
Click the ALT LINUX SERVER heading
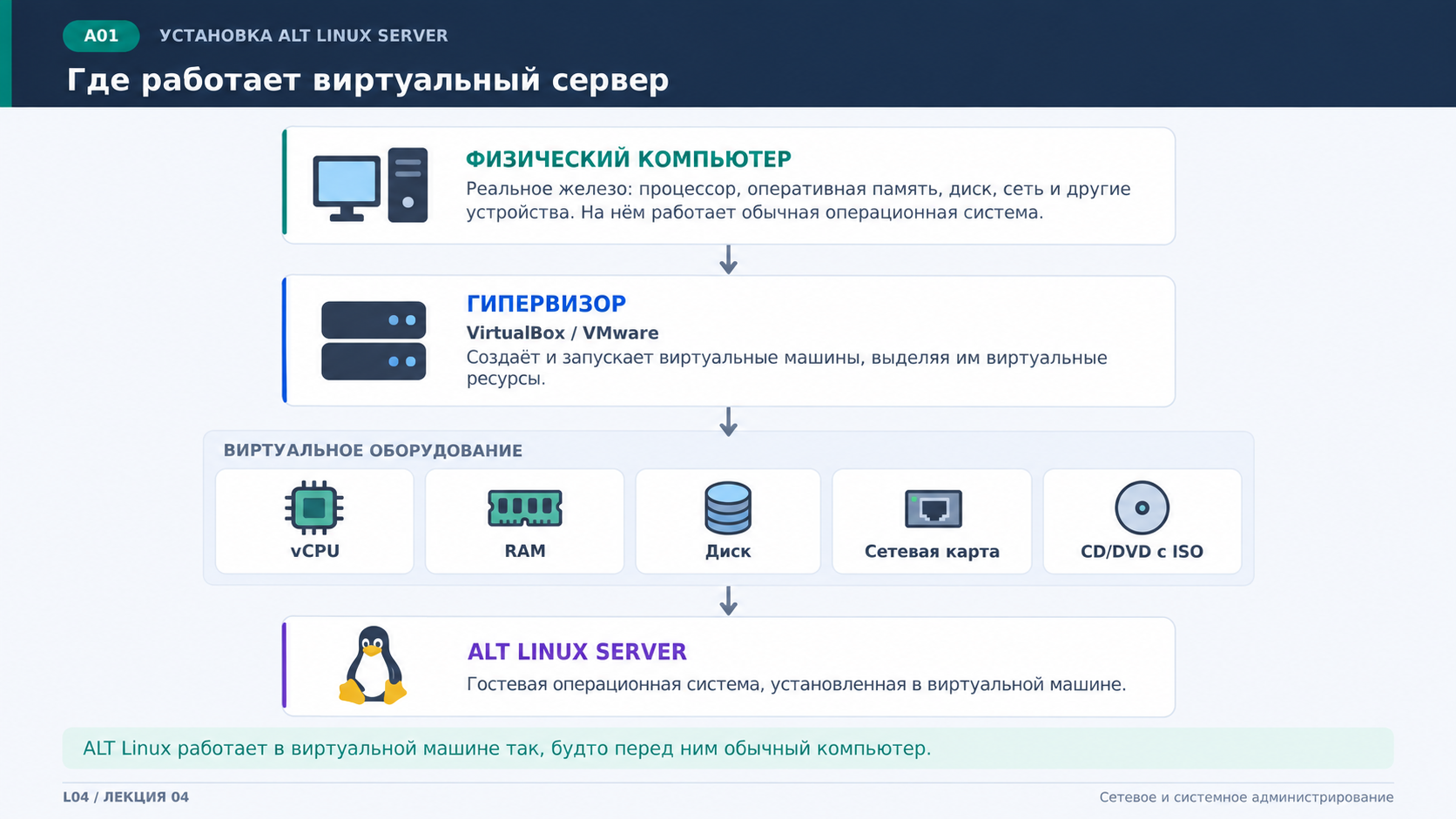click(x=577, y=652)
